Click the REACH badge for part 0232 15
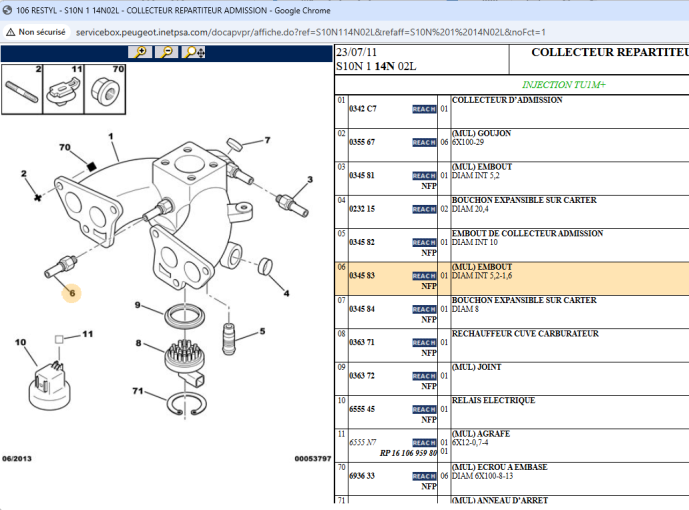The height and width of the screenshot is (510, 689). pos(424,209)
